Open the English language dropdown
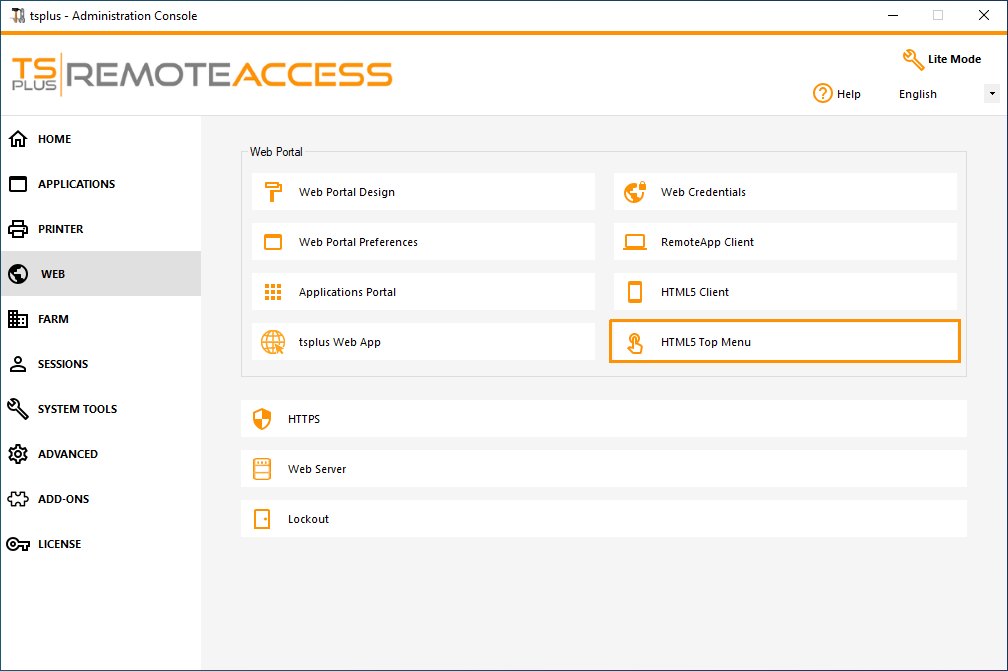The image size is (1008, 671). (x=991, y=93)
